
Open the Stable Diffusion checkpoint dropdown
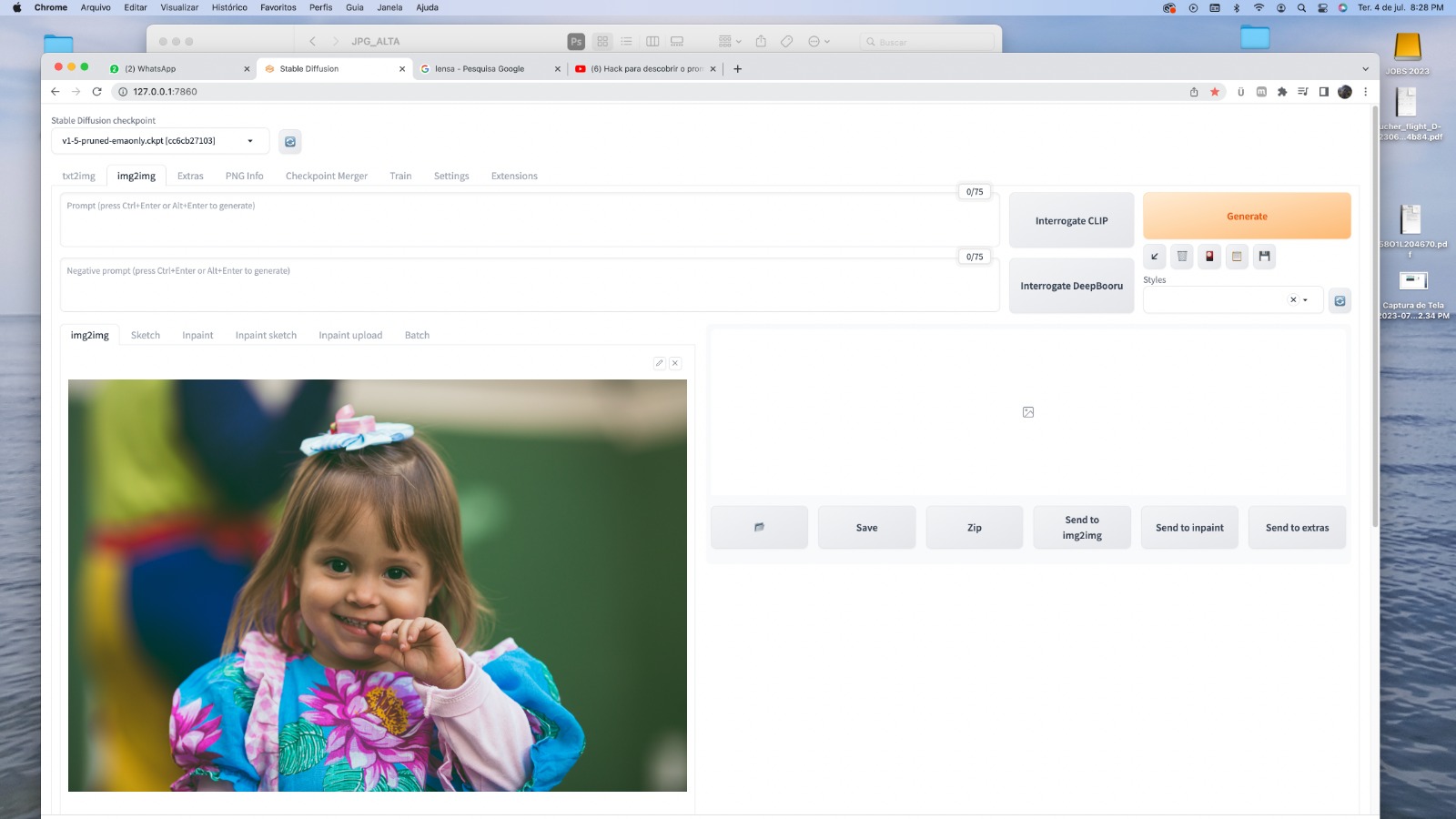tap(160, 141)
